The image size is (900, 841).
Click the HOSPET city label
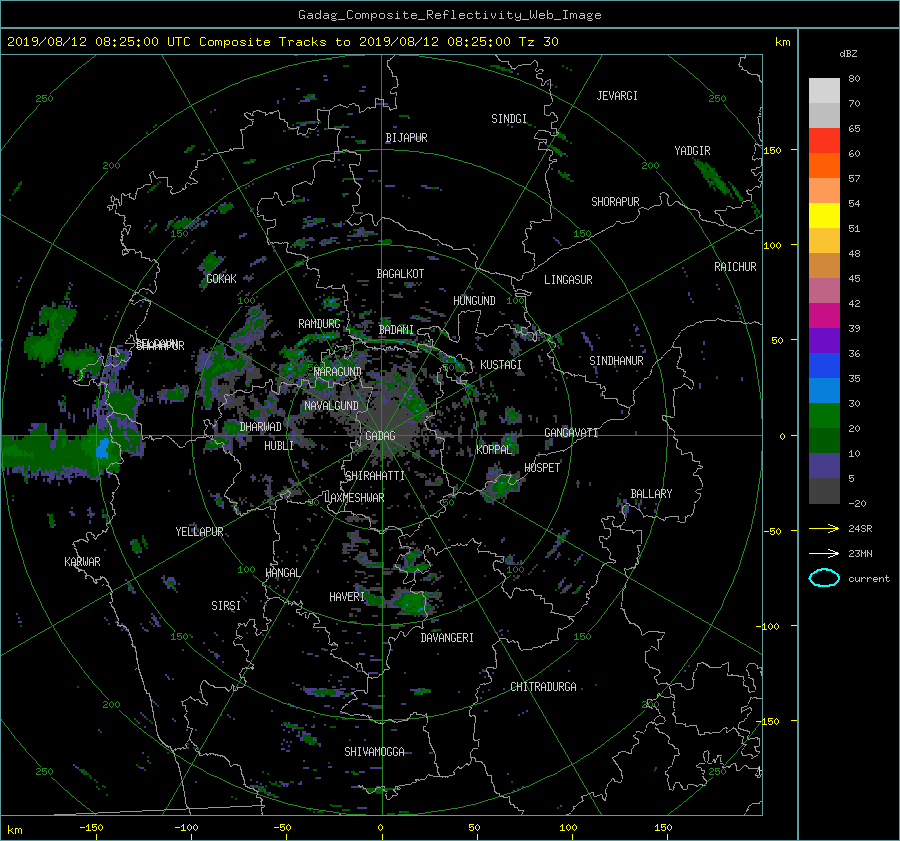coord(542,468)
